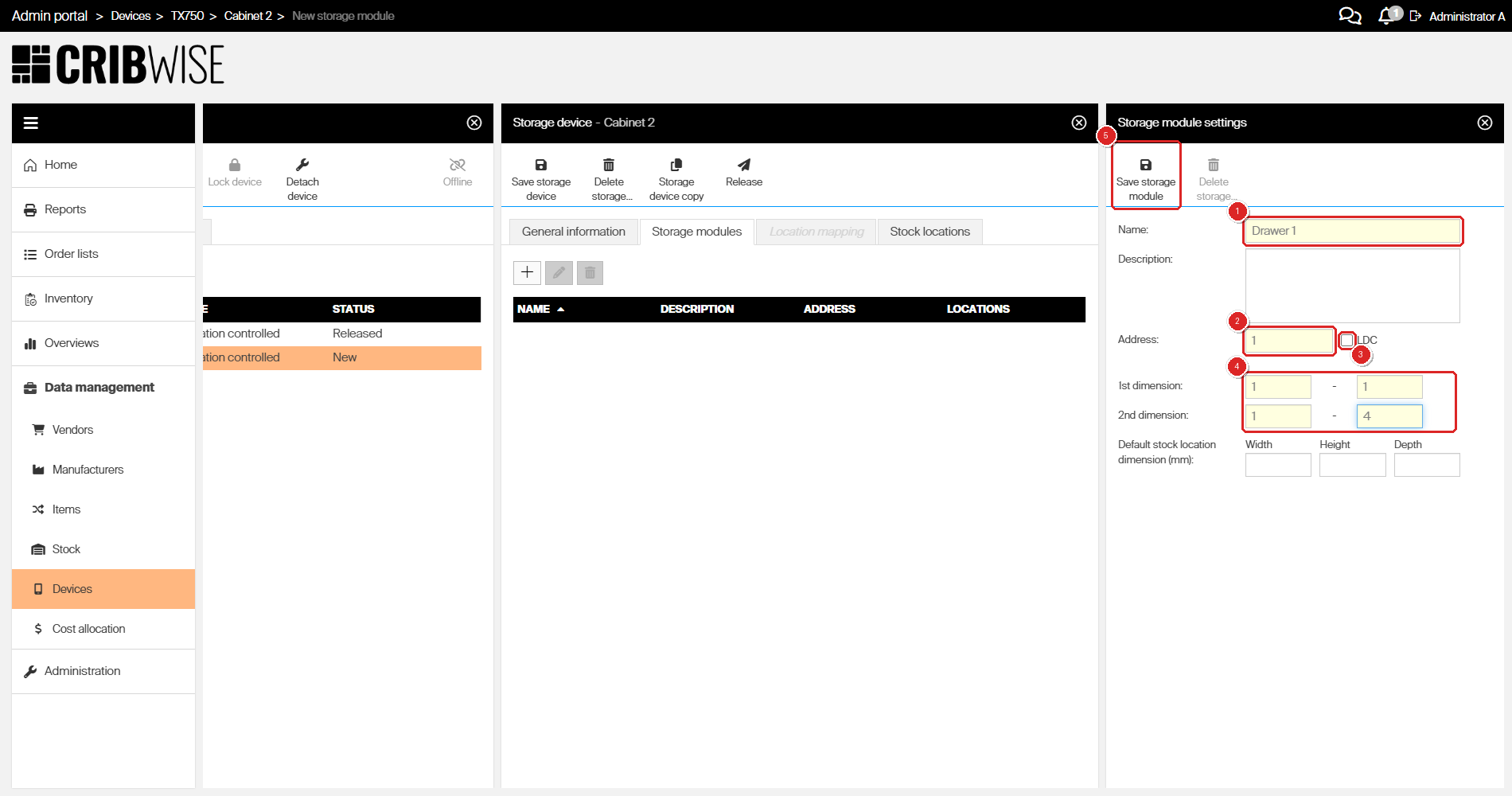Click the Width dimension input field
The height and width of the screenshot is (796, 1512).
(x=1278, y=465)
